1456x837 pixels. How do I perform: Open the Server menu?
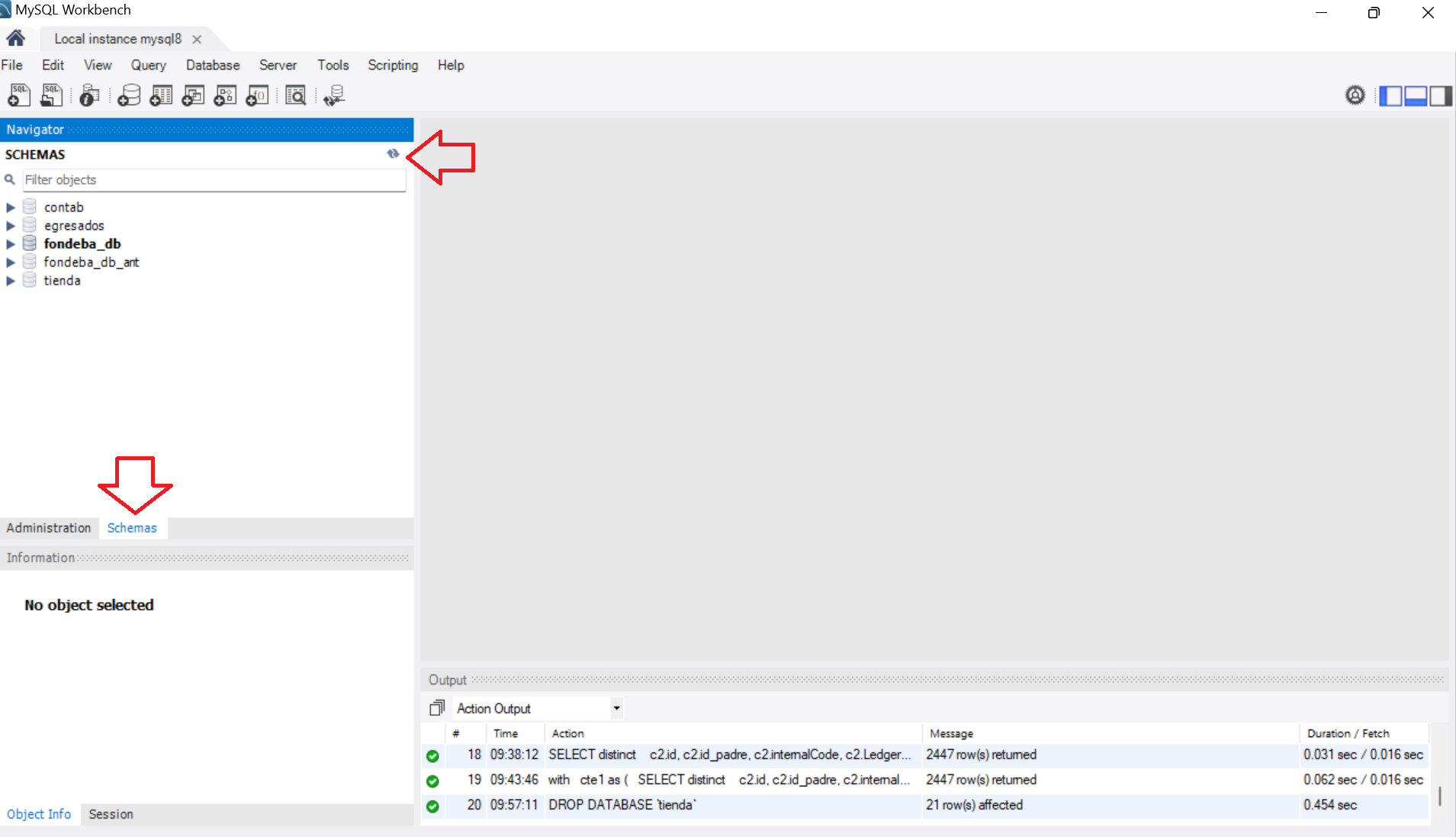[278, 65]
